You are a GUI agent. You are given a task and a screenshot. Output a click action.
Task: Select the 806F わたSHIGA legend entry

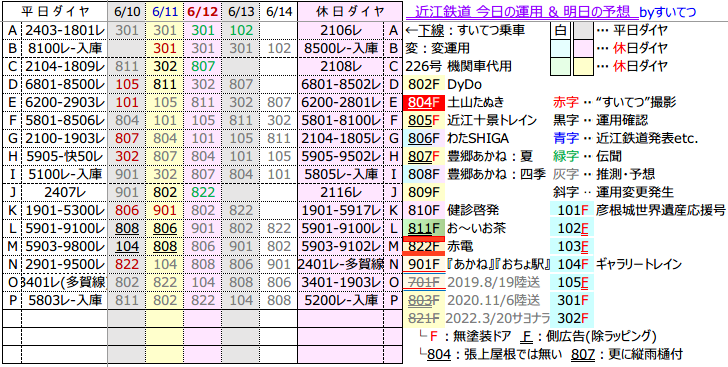tap(456, 139)
